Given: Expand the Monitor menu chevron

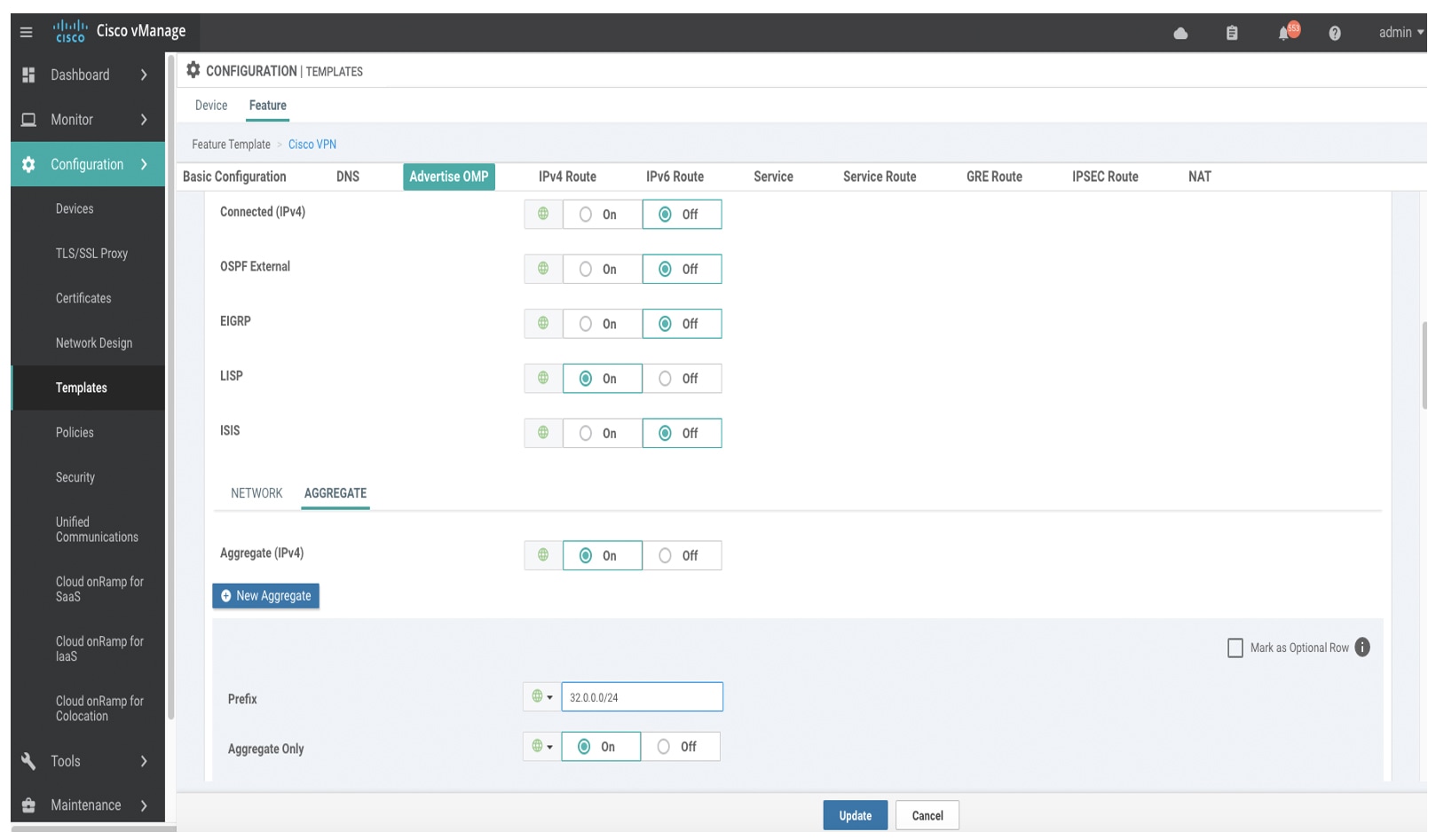Looking at the screenshot, I should tap(144, 120).
